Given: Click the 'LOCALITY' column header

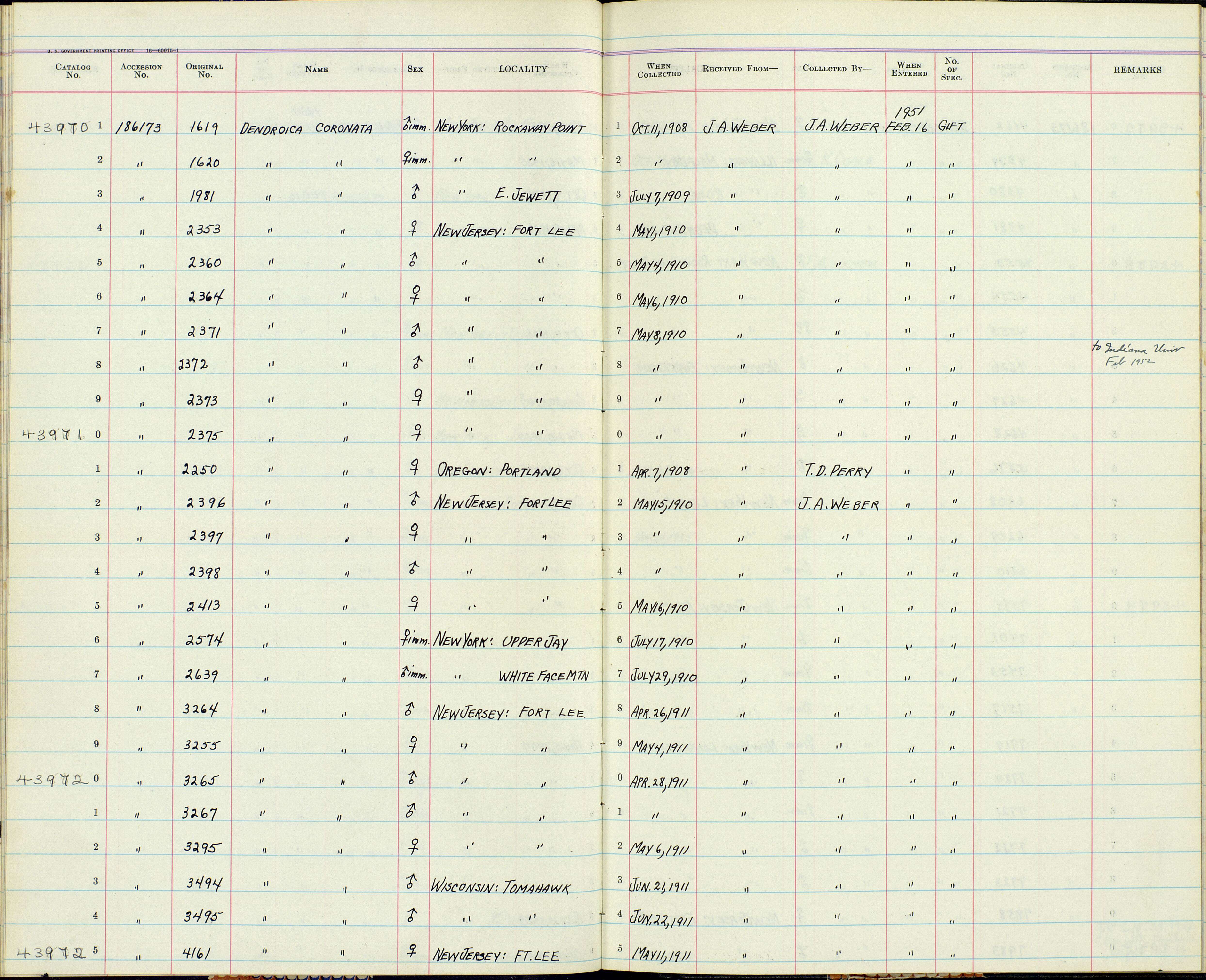Looking at the screenshot, I should point(523,69).
